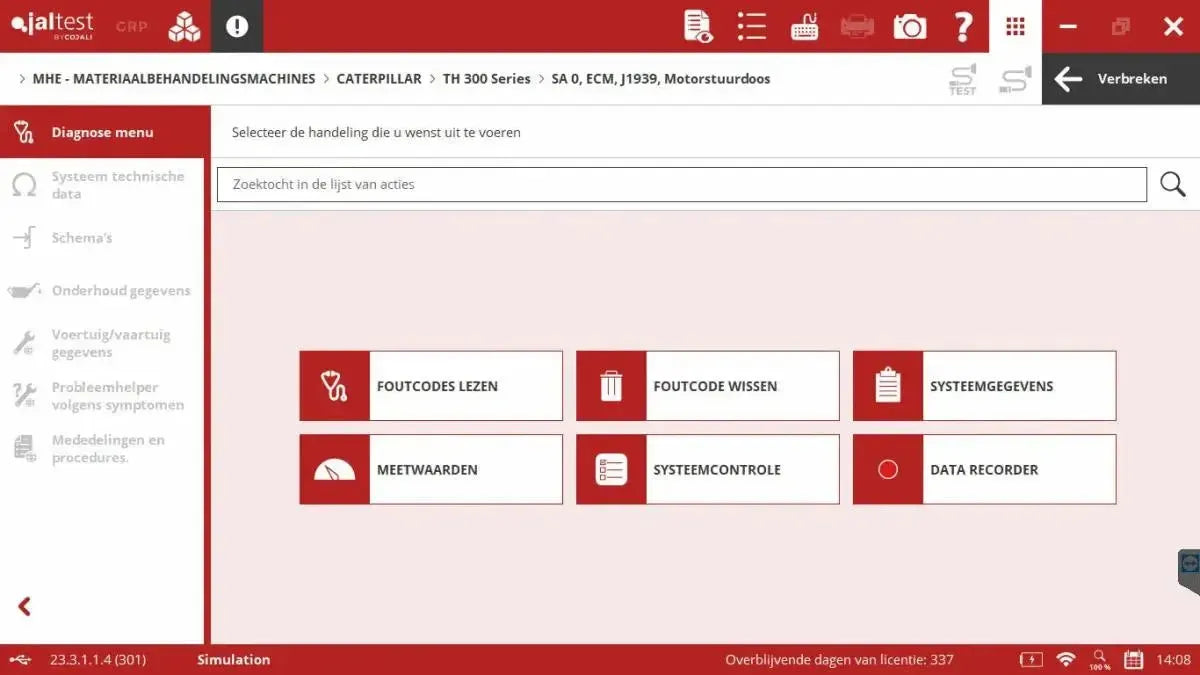The height and width of the screenshot is (675, 1200).
Task: Open Schema's from the sidebar
Action: pos(80,237)
